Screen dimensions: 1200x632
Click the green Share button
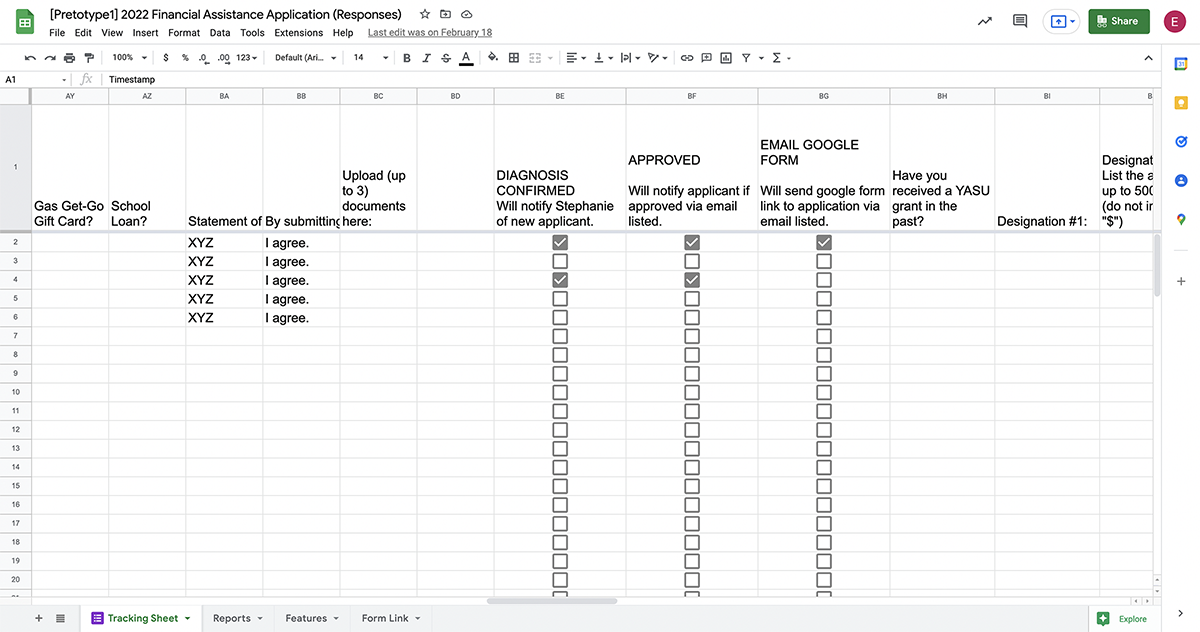click(x=1119, y=21)
